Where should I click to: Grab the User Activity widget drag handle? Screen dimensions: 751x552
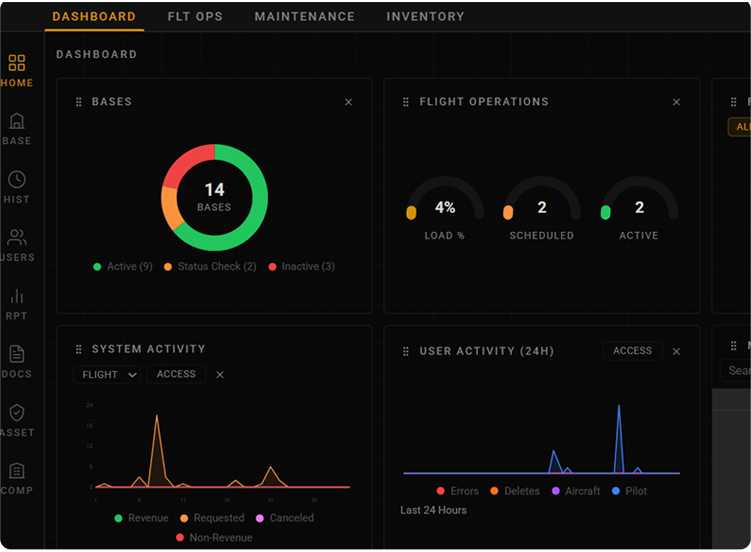click(406, 351)
